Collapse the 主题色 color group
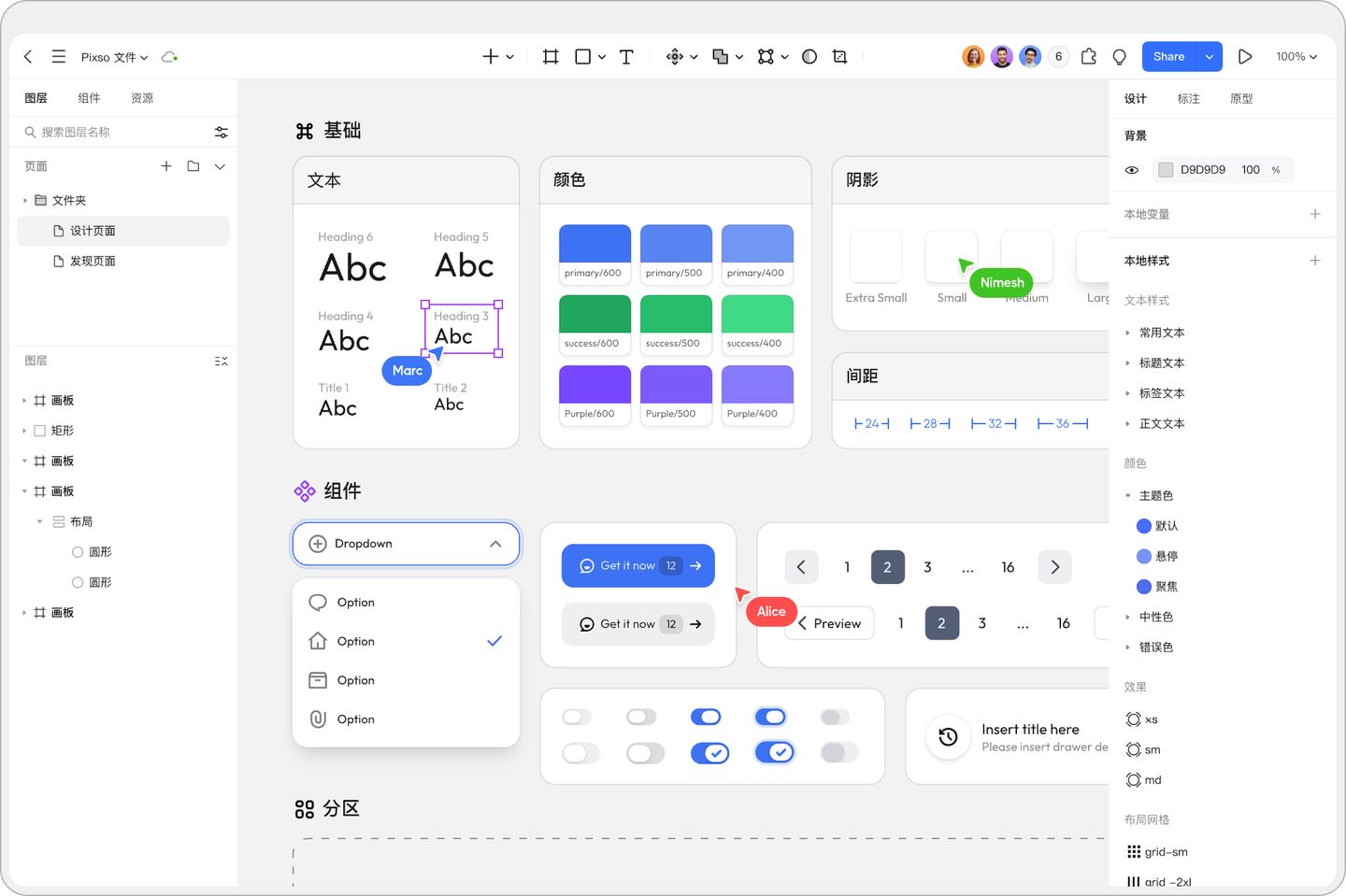The image size is (1346, 896). 1128,496
